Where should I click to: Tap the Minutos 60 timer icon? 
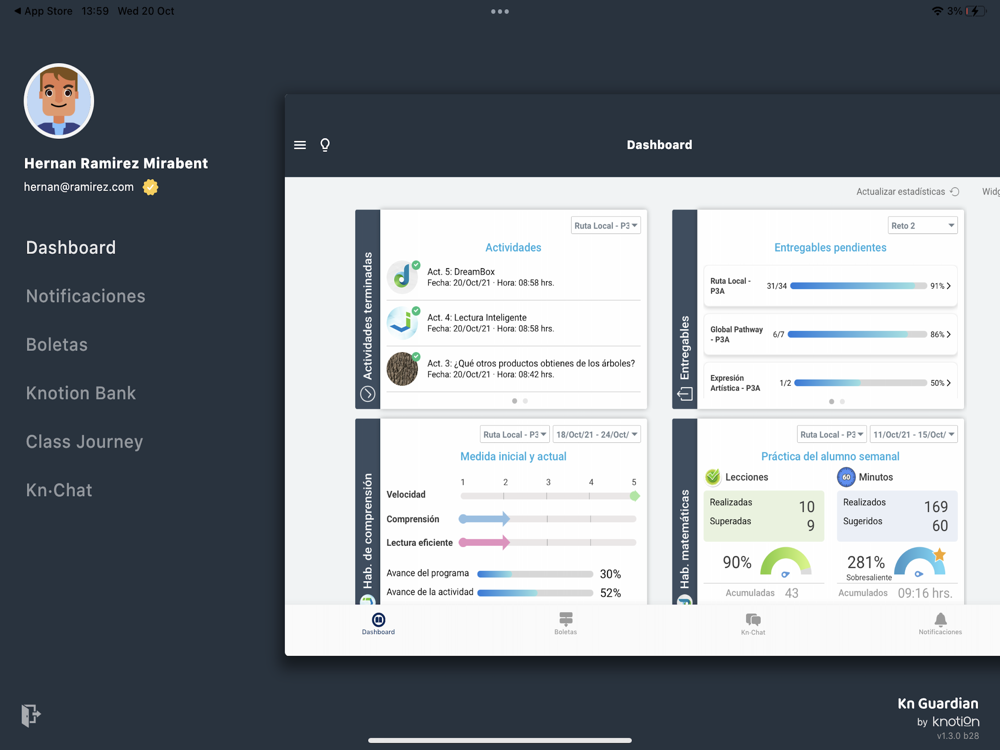(846, 476)
